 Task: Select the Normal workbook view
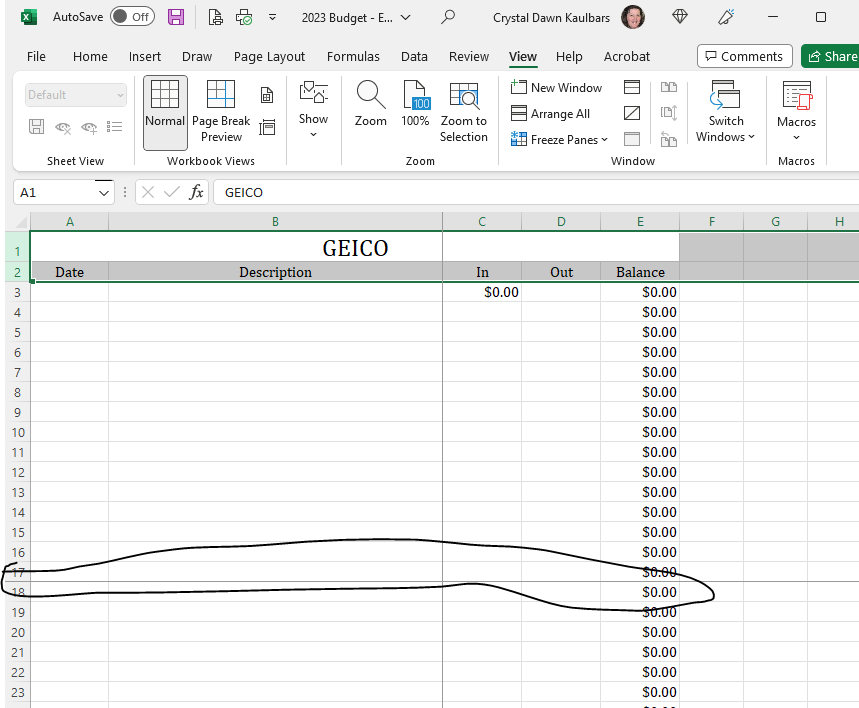(x=165, y=112)
